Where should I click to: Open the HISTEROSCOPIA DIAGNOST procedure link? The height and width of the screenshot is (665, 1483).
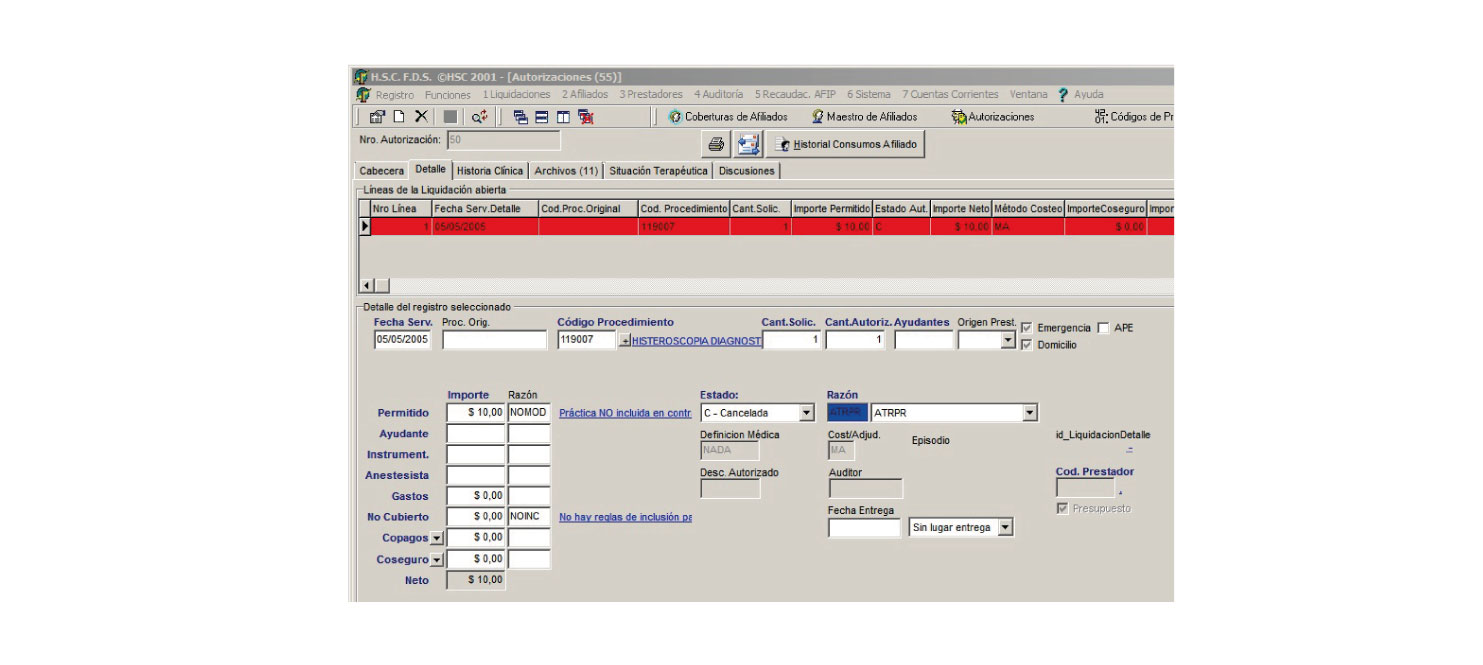pyautogui.click(x=697, y=341)
